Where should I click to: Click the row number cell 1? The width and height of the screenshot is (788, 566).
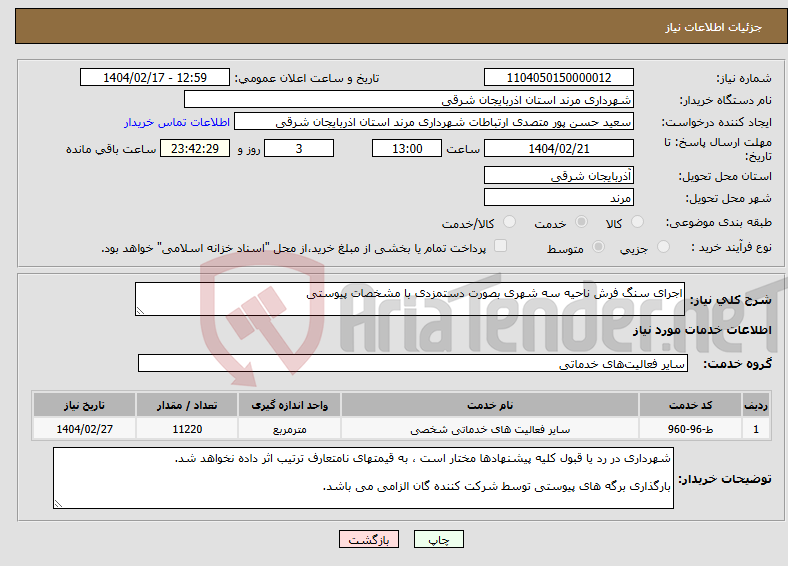click(x=756, y=429)
